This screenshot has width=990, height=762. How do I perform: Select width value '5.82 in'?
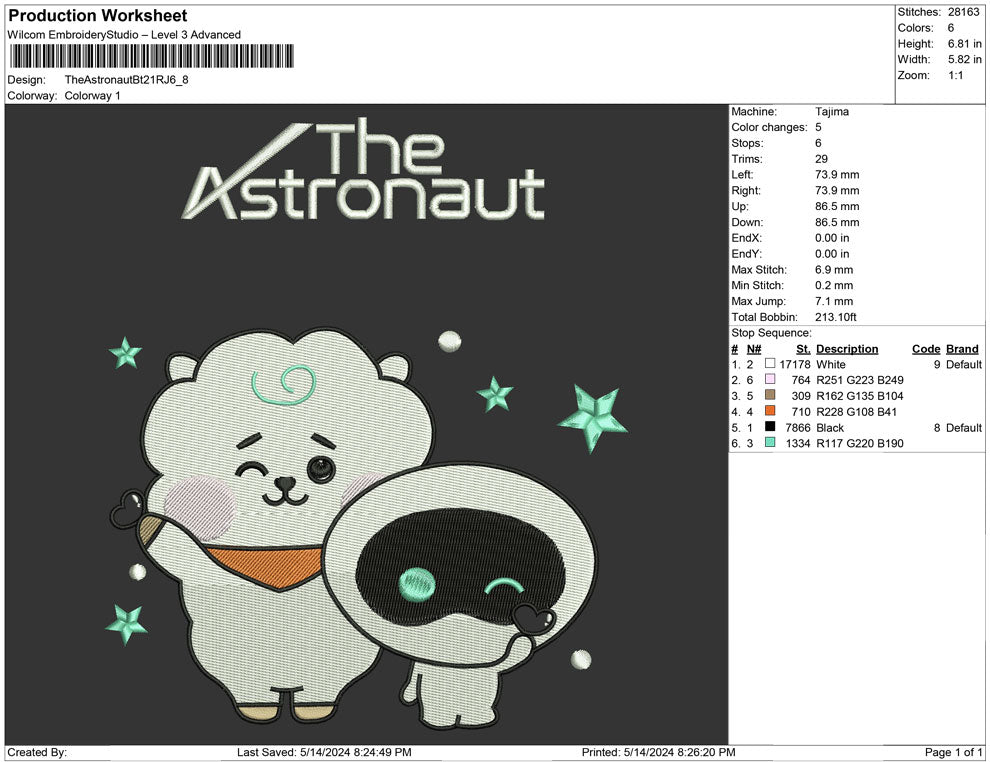(965, 59)
